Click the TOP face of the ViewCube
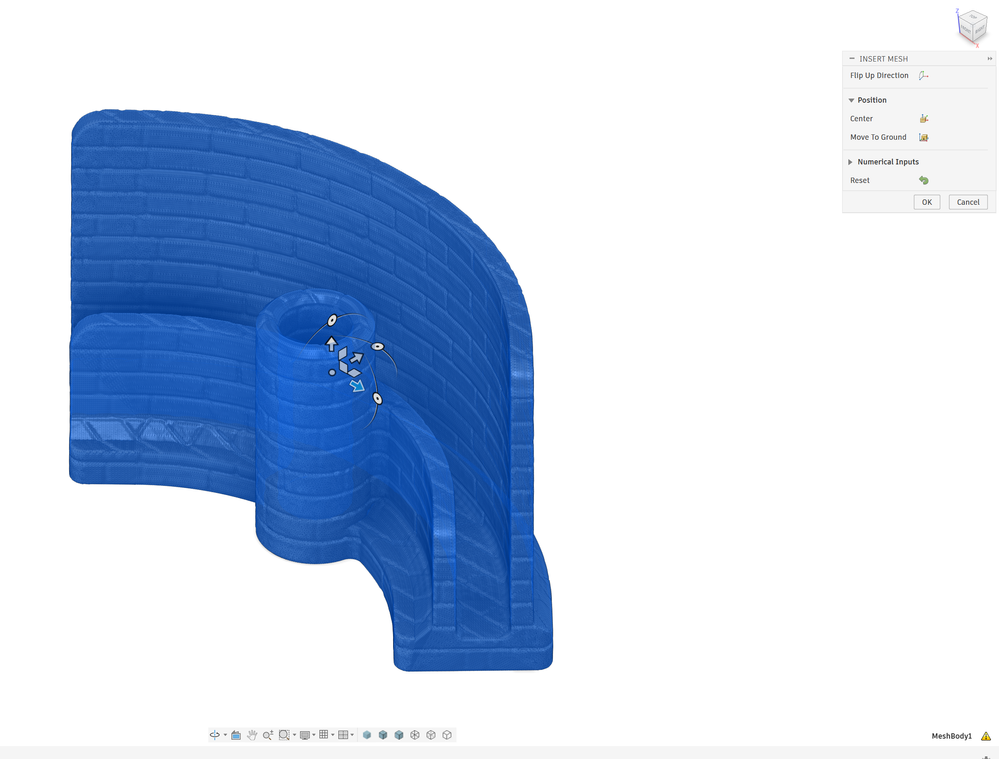 click(973, 16)
